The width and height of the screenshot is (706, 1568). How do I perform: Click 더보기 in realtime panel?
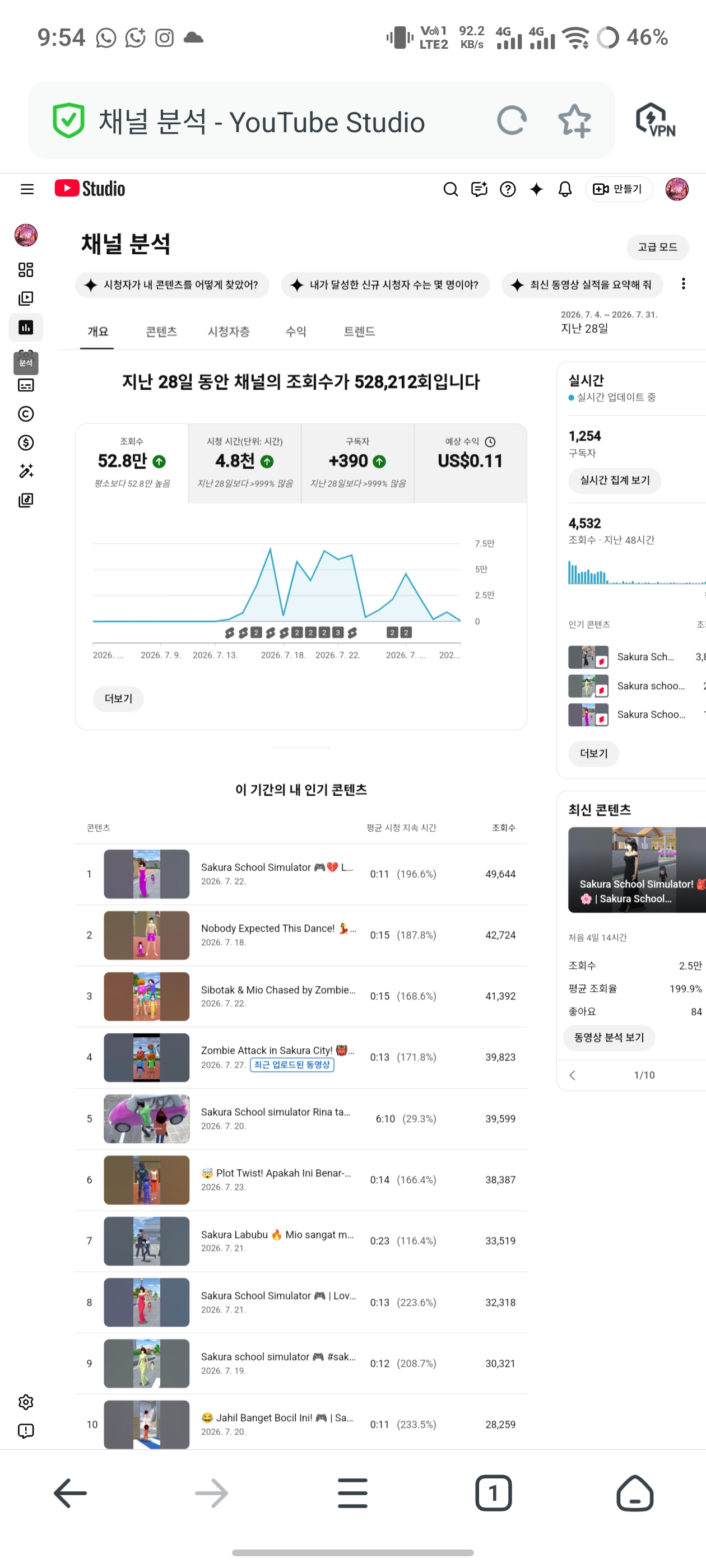coord(593,754)
